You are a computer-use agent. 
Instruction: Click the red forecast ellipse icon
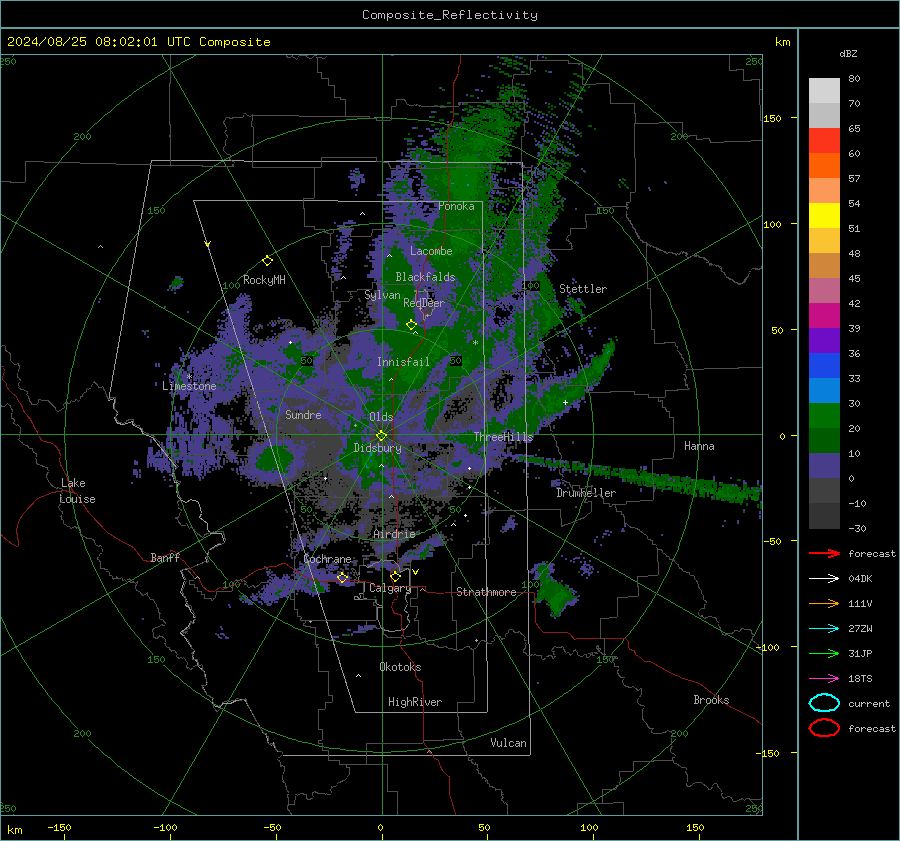point(824,728)
